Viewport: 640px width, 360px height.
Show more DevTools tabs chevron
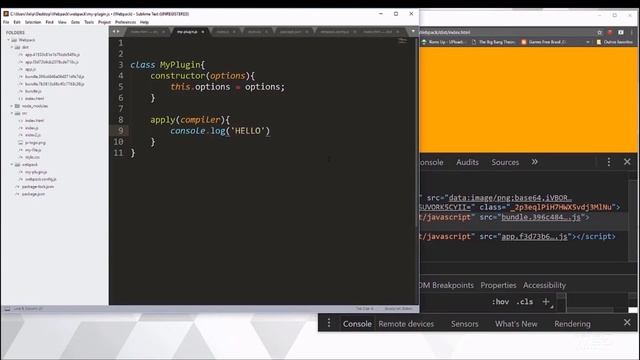535,162
